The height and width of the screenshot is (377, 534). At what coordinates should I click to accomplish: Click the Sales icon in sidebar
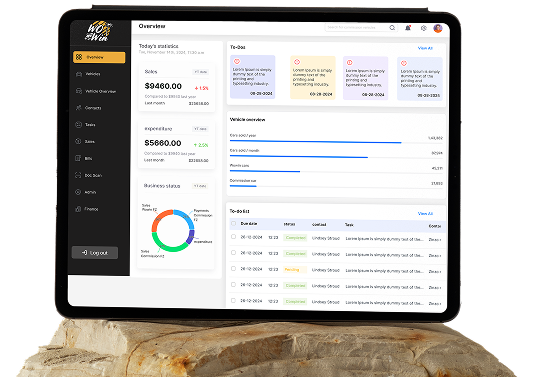pos(78,141)
